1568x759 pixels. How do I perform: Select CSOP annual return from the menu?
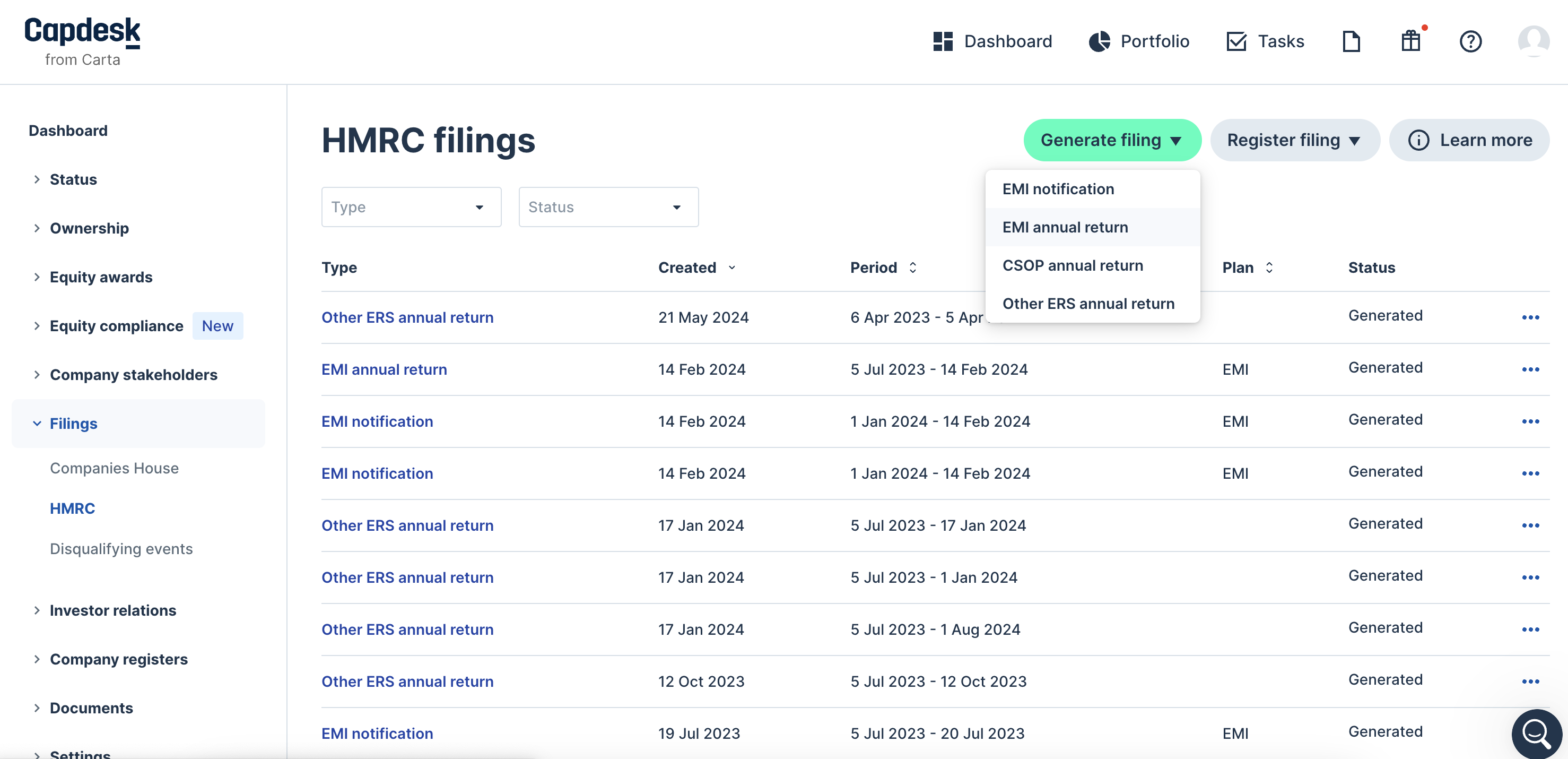point(1073,265)
